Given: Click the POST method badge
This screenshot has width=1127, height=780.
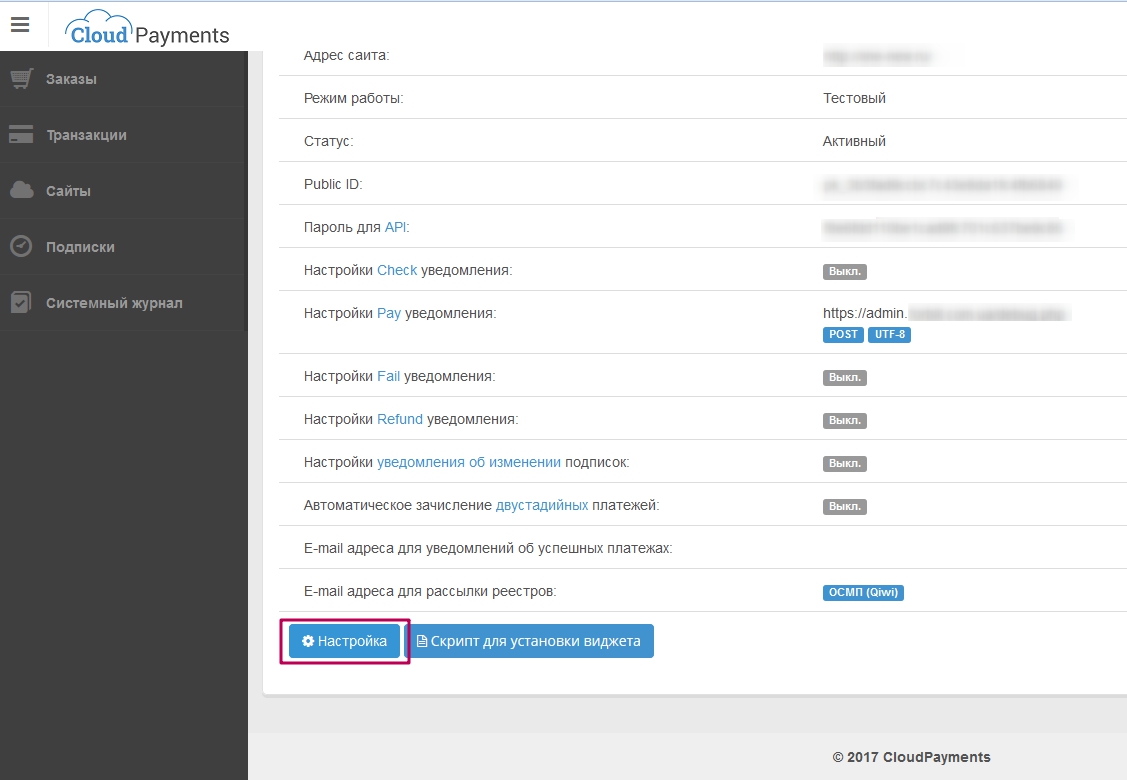Looking at the screenshot, I should 843,334.
